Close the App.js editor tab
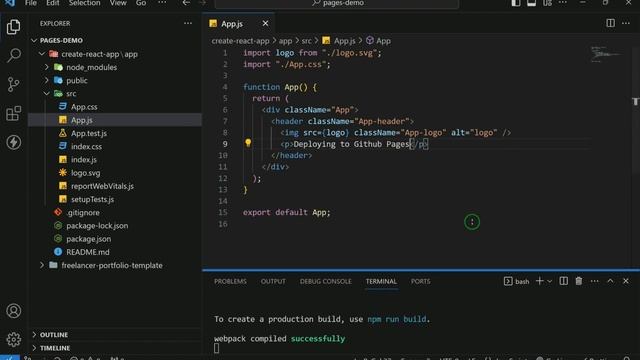The height and width of the screenshot is (360, 640). 265,23
